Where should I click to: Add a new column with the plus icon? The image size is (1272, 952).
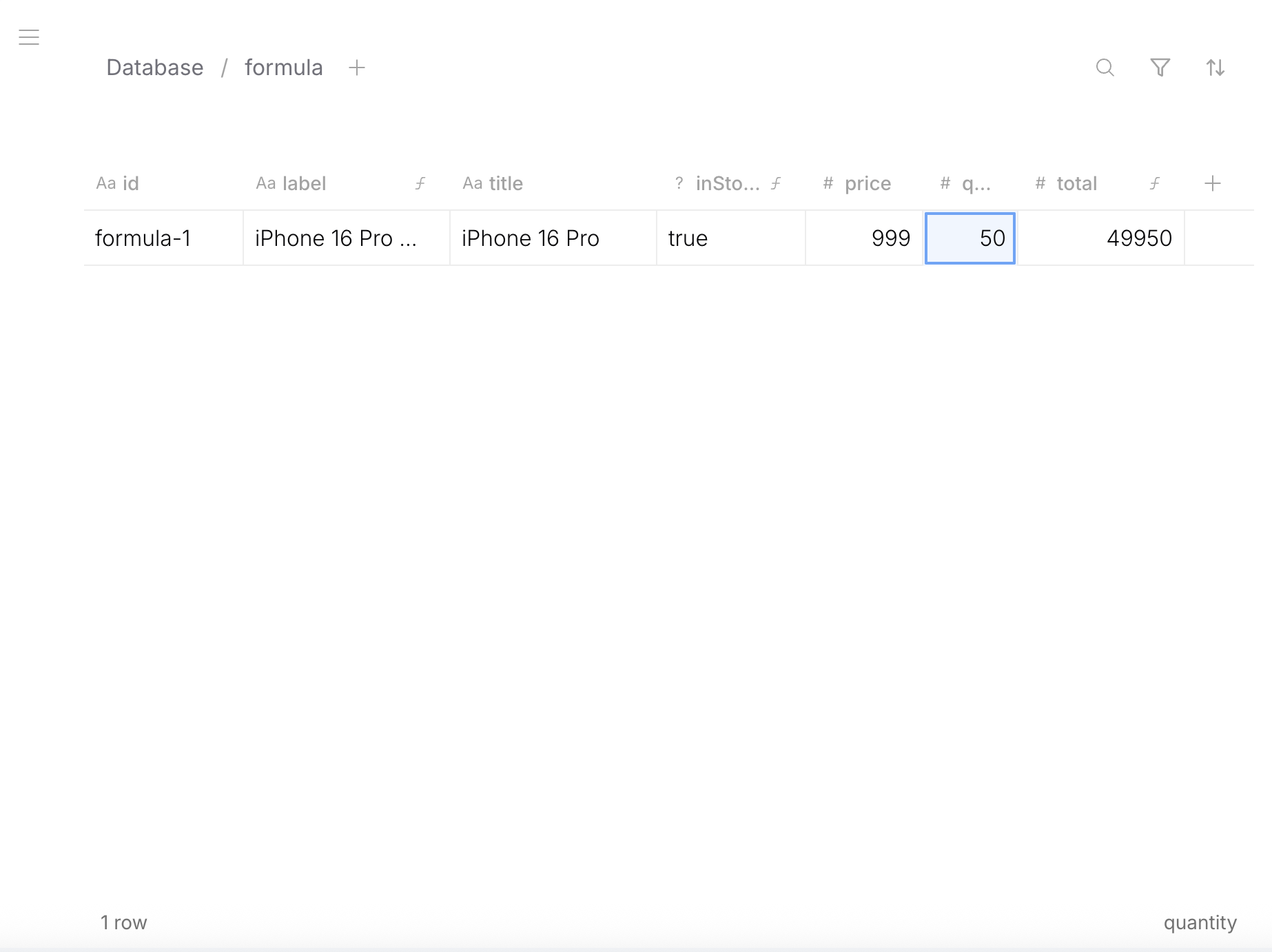coord(1213,183)
